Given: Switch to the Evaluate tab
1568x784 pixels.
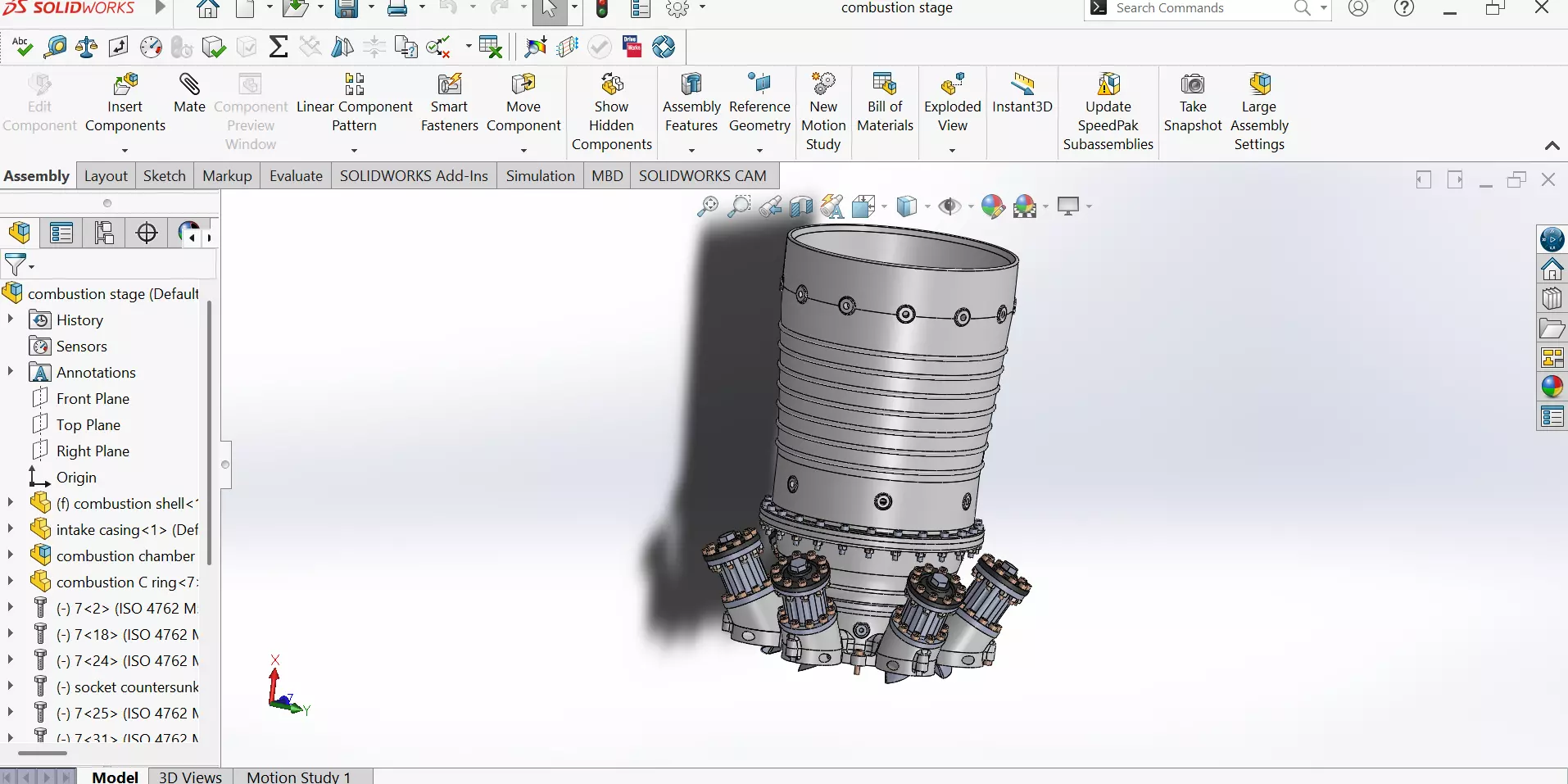Looking at the screenshot, I should pyautogui.click(x=296, y=176).
